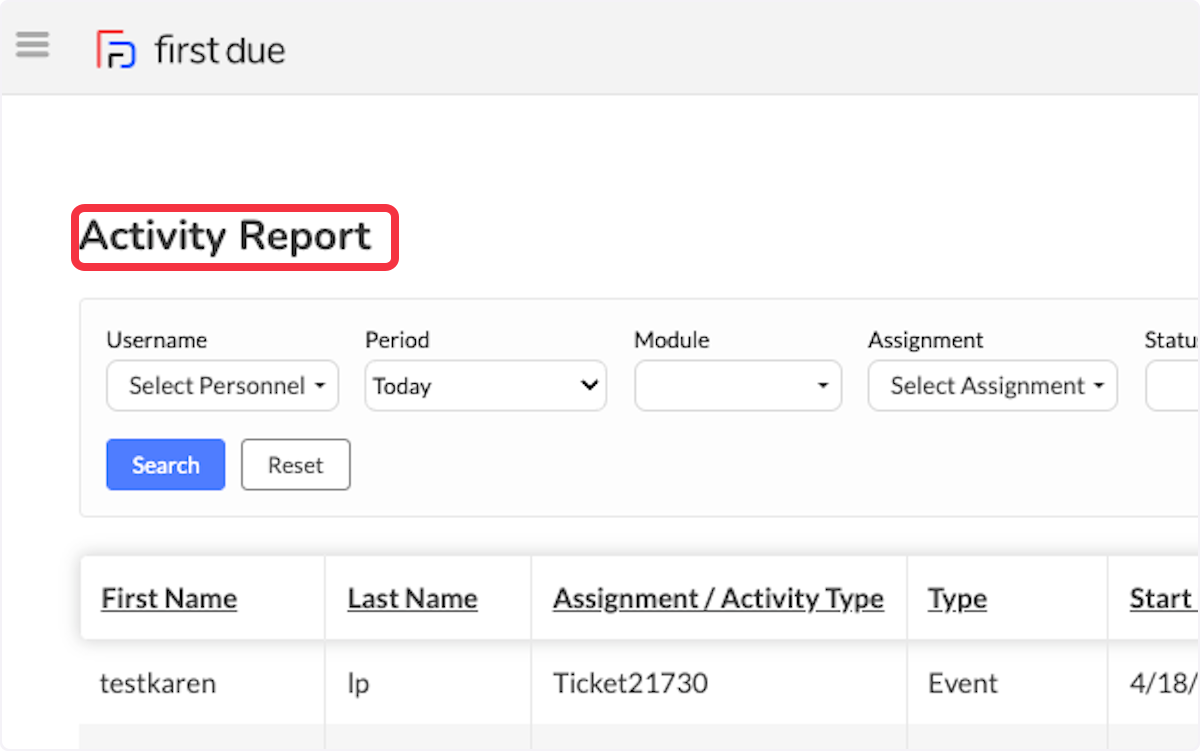Click the Username field label
This screenshot has width=1200, height=751.
[157, 340]
